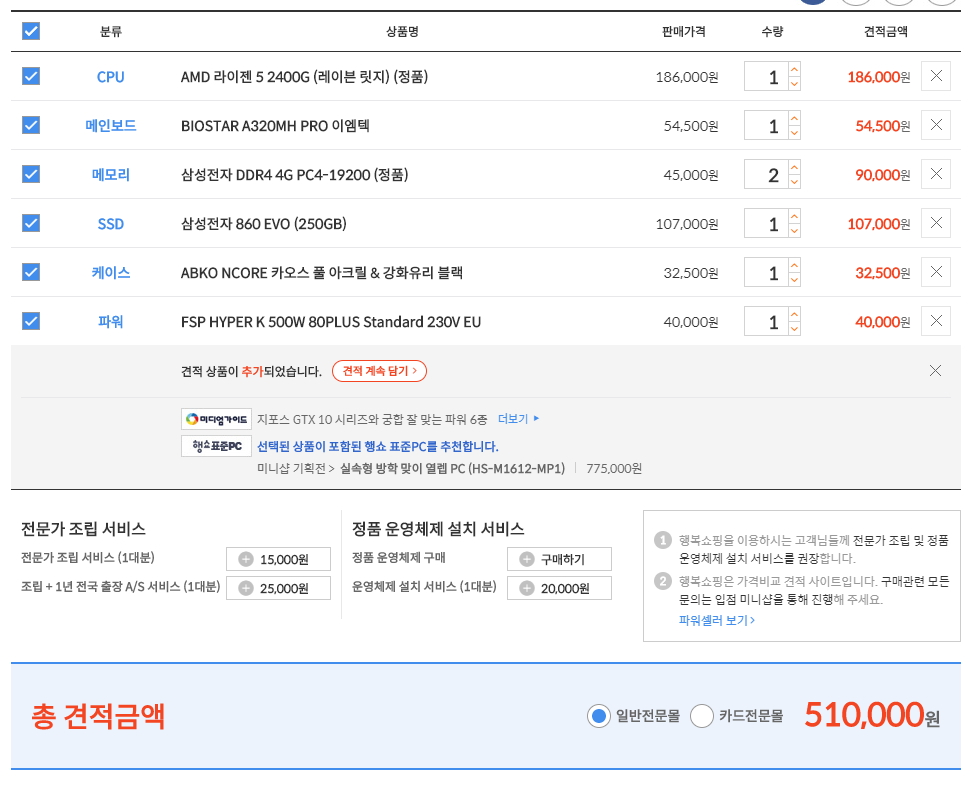Remove the Samsung 860 EVO SSD row

click(935, 223)
